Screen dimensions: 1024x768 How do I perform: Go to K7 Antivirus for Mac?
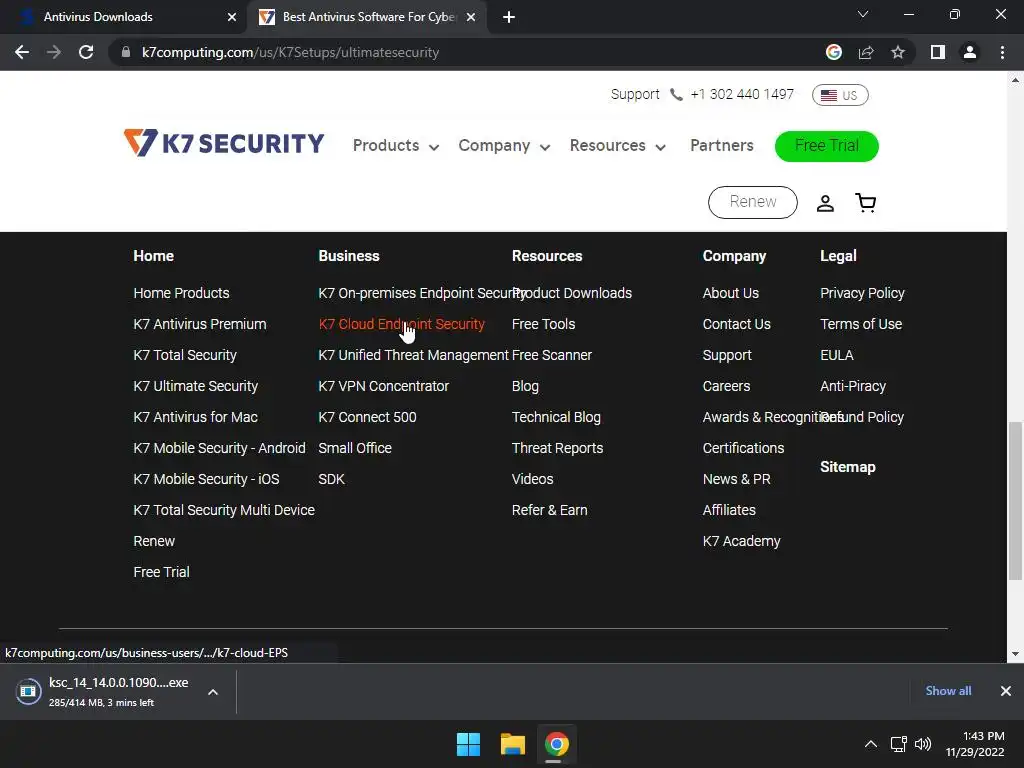(x=195, y=417)
